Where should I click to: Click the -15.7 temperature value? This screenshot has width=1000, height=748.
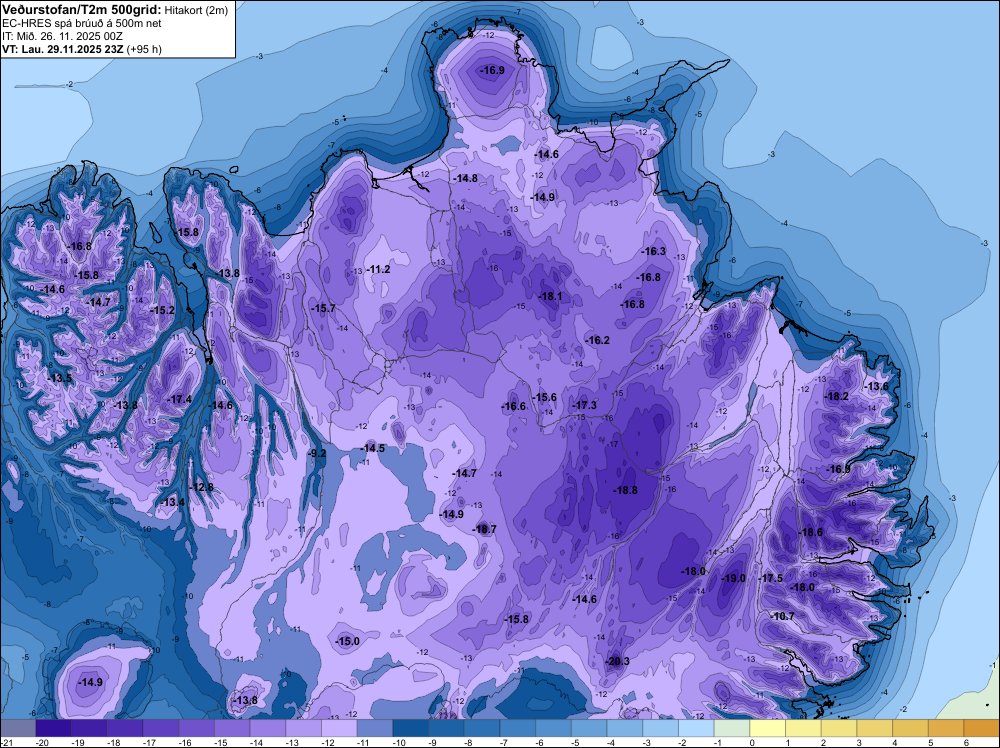pos(323,309)
